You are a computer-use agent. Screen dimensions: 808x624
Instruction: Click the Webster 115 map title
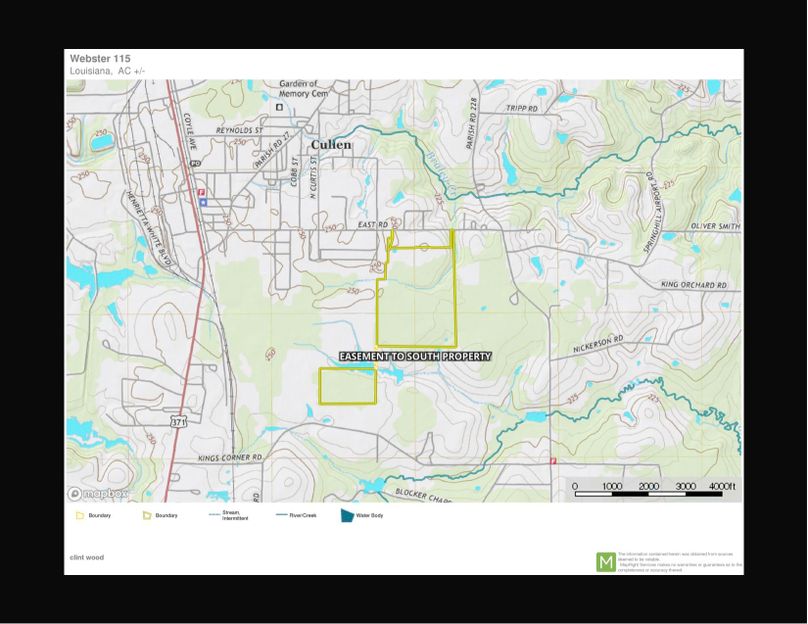coord(99,59)
